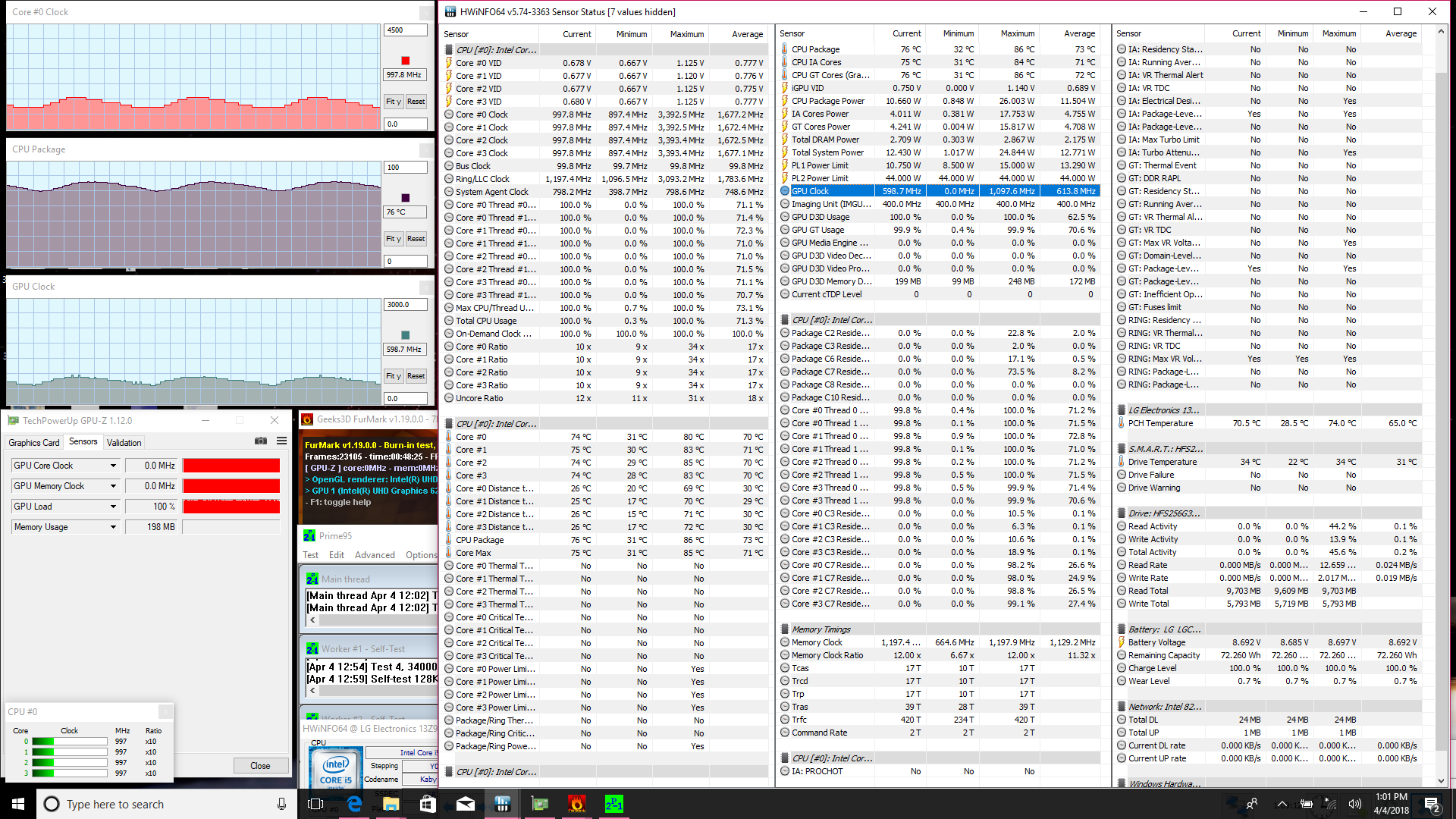1456x819 pixels.
Task: Open Prime95 from the taskbar
Action: click(613, 804)
